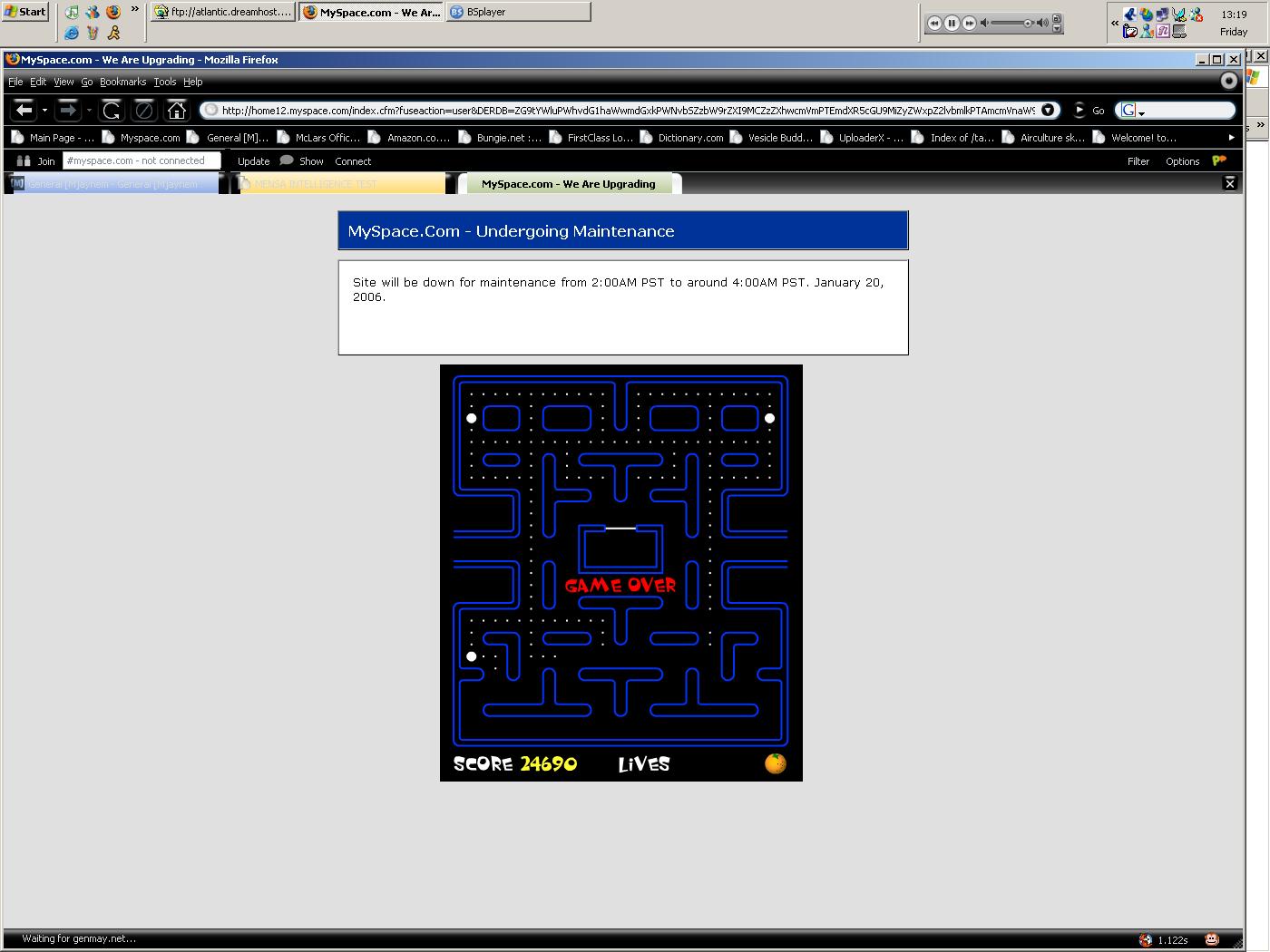This screenshot has height=952, width=1270.
Task: Switch to the BSplayer taskbar button
Action: pos(518,12)
